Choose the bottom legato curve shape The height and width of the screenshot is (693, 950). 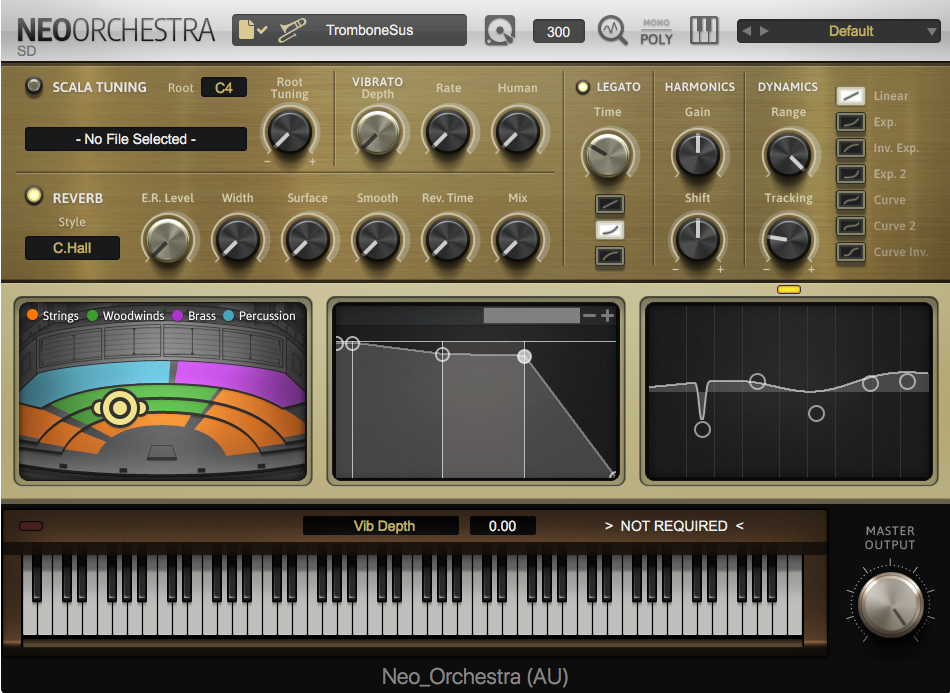click(610, 256)
